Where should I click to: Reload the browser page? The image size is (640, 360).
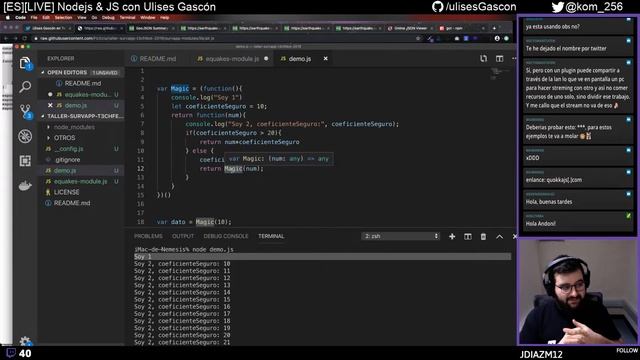coord(25,38)
